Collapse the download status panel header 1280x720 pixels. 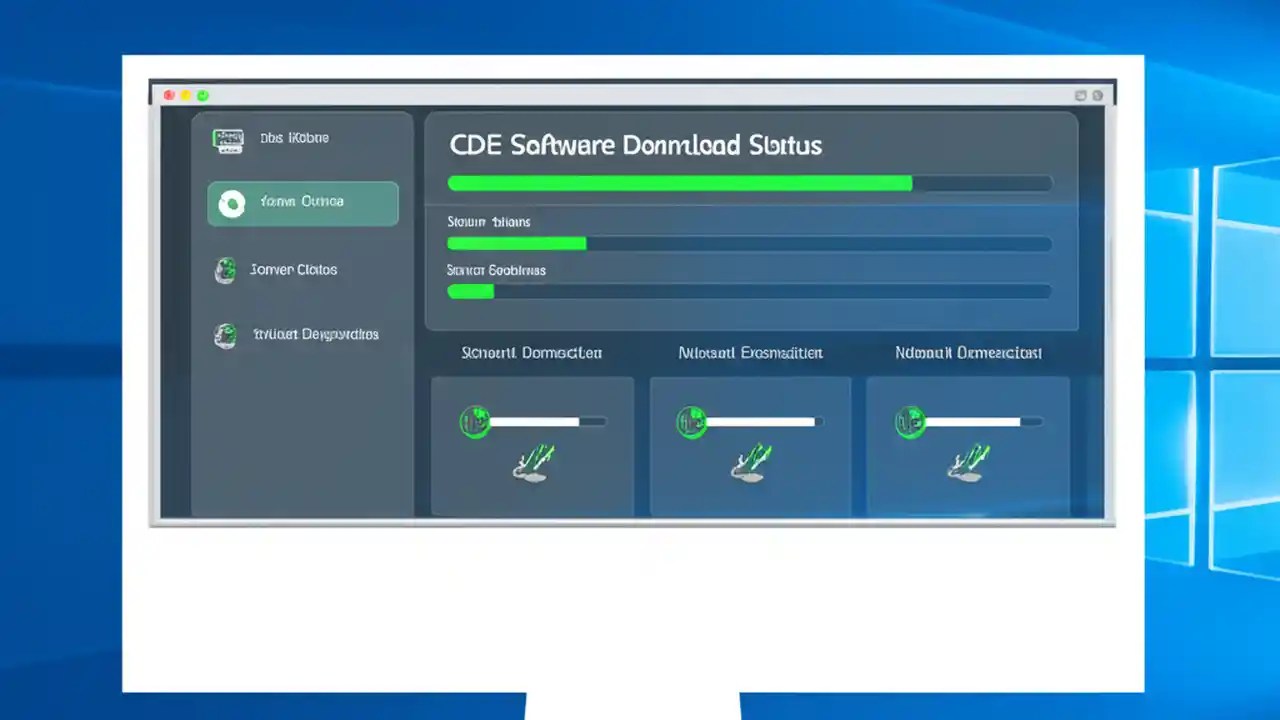click(x=636, y=145)
